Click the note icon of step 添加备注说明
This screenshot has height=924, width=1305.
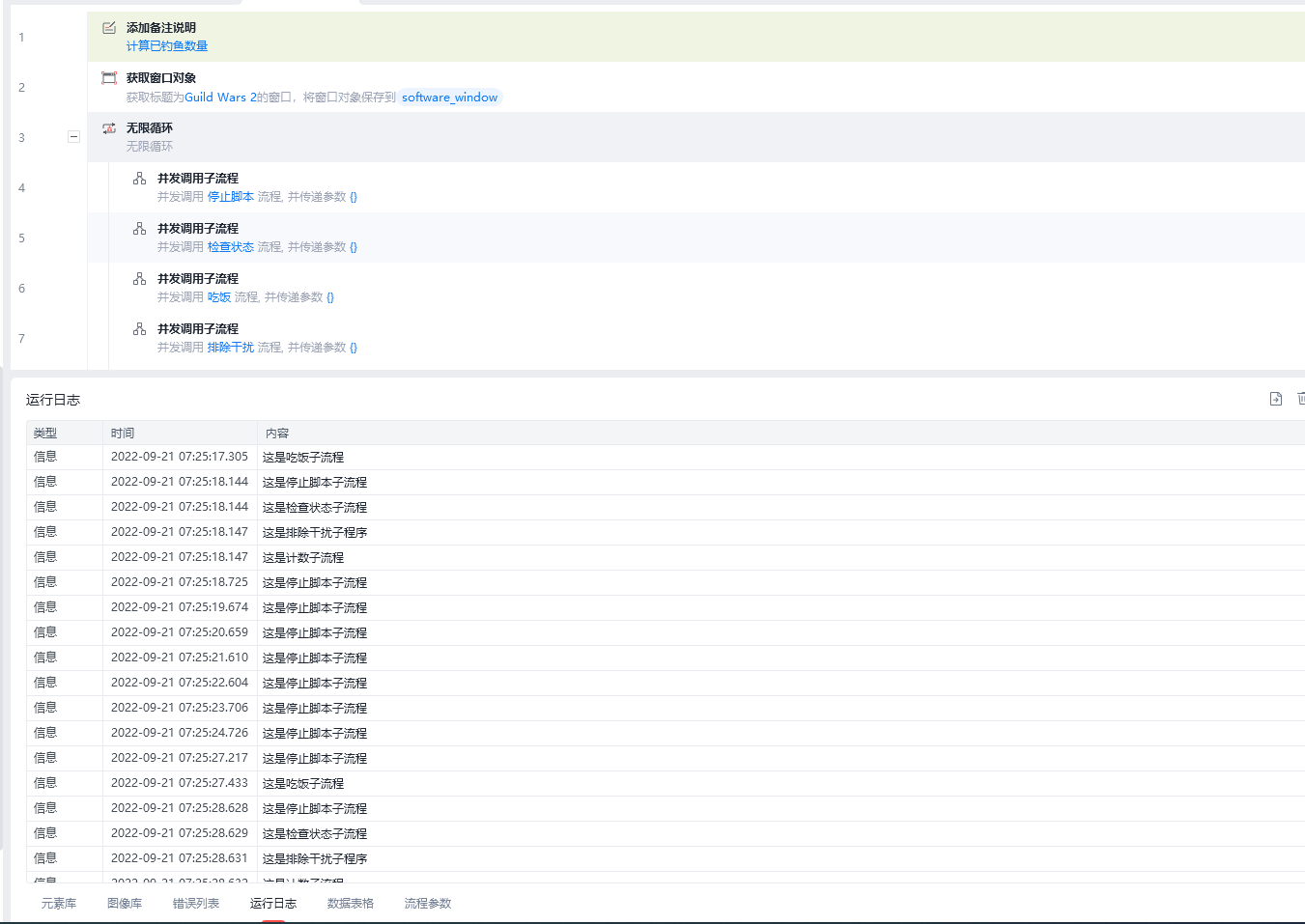[x=109, y=28]
